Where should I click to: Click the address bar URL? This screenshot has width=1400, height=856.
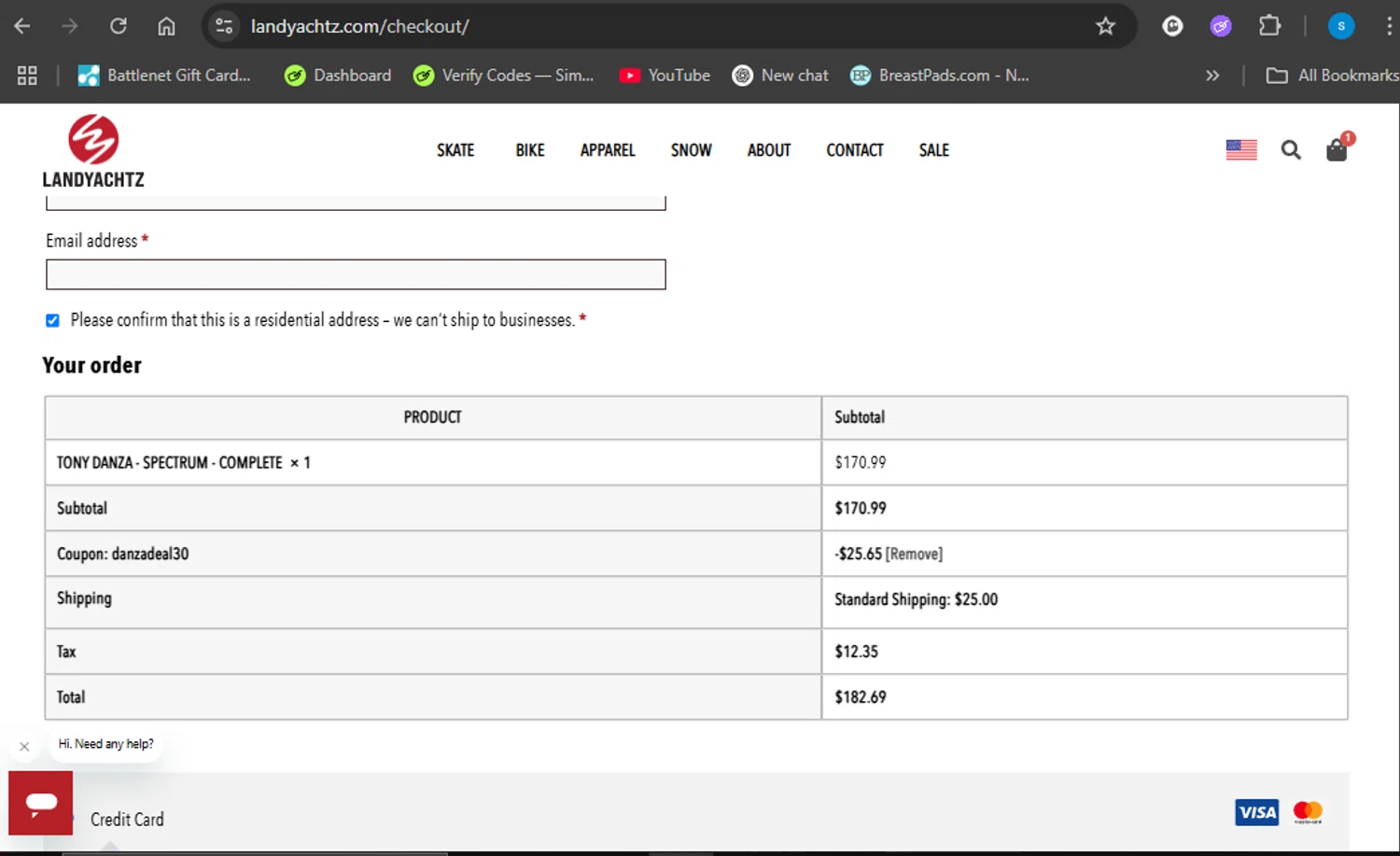tap(360, 26)
